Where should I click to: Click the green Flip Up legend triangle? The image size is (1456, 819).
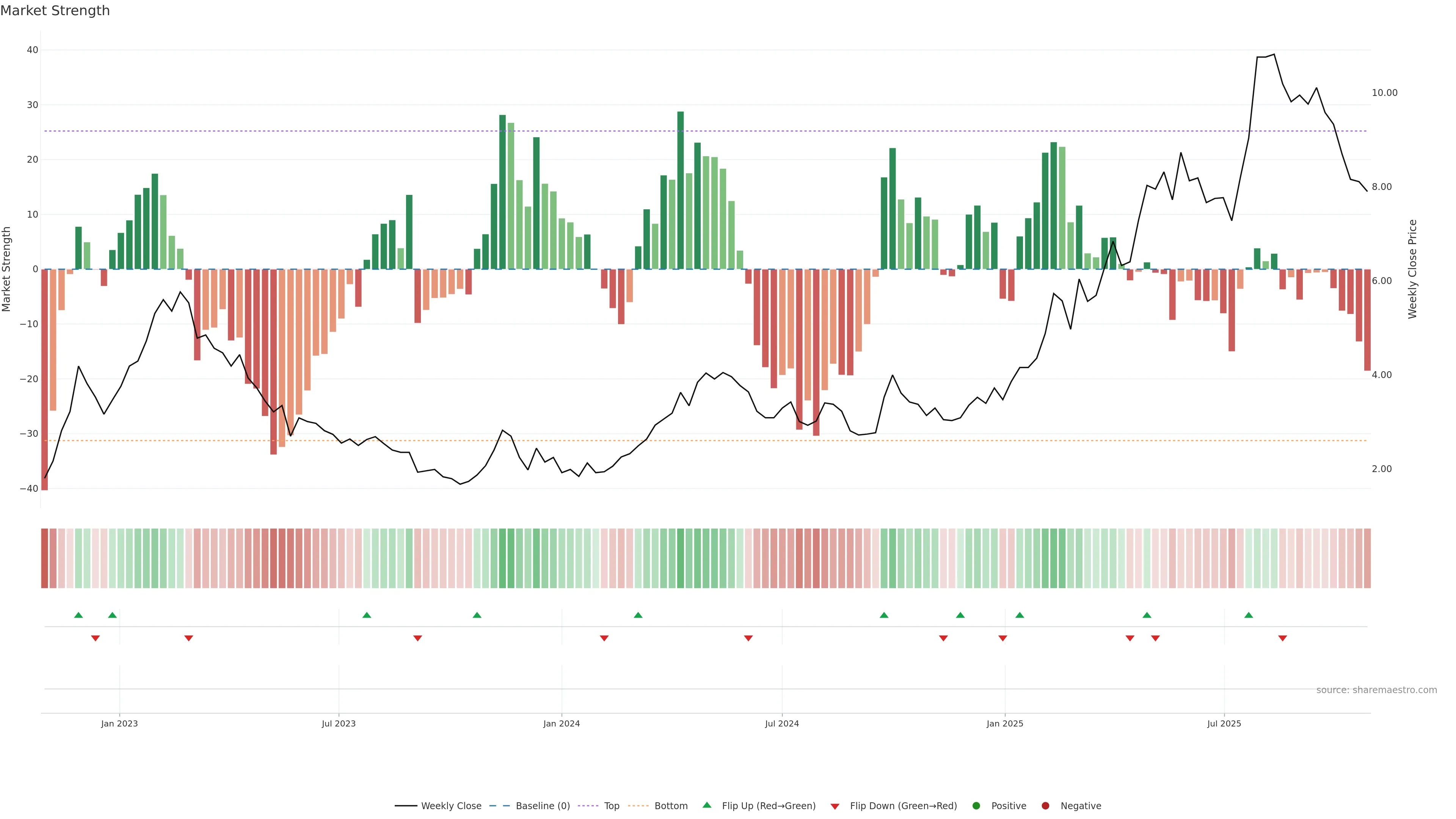(706, 805)
